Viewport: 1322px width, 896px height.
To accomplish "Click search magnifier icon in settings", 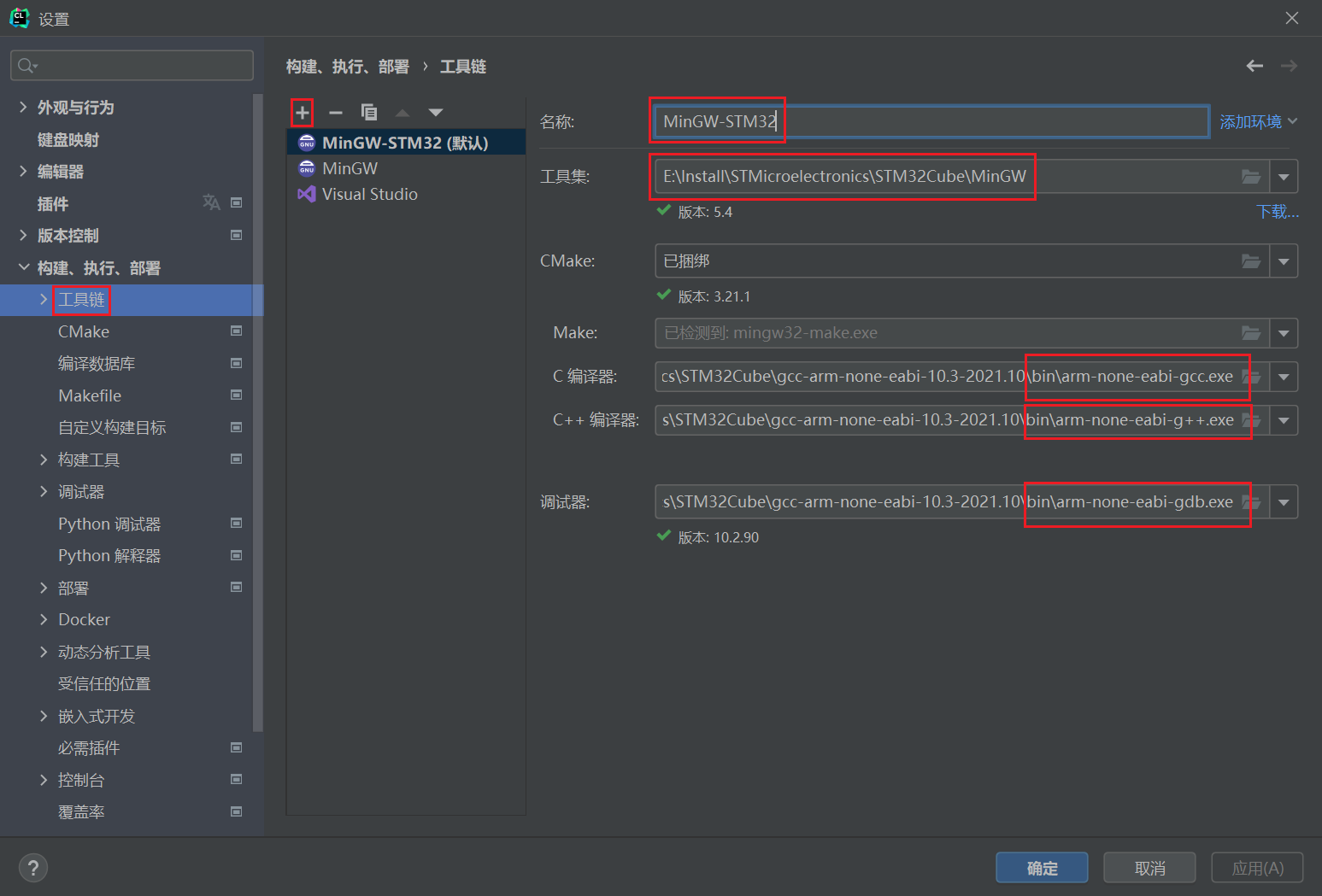I will click(27, 66).
